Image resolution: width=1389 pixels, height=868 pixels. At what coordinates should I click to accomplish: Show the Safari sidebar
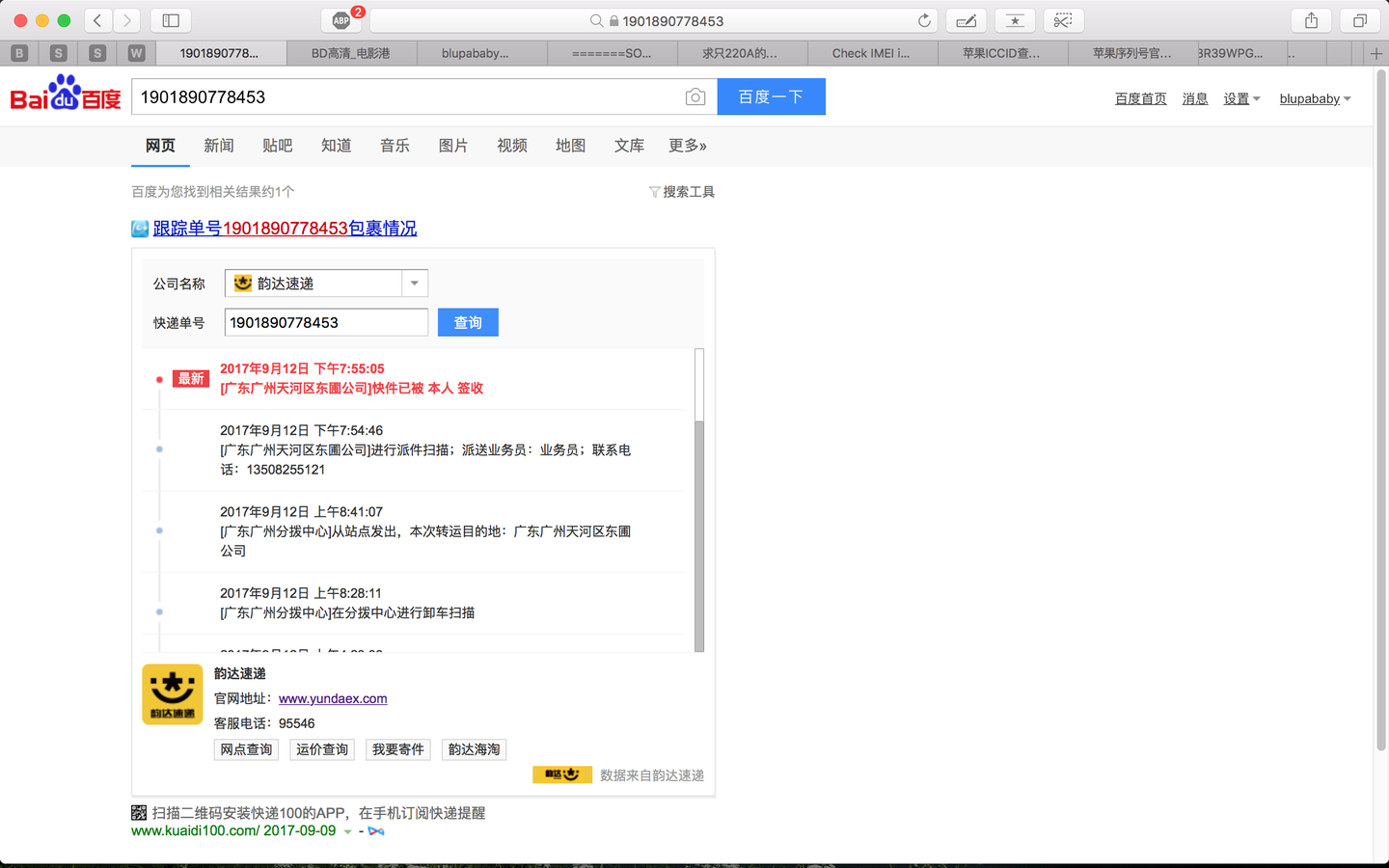(171, 20)
